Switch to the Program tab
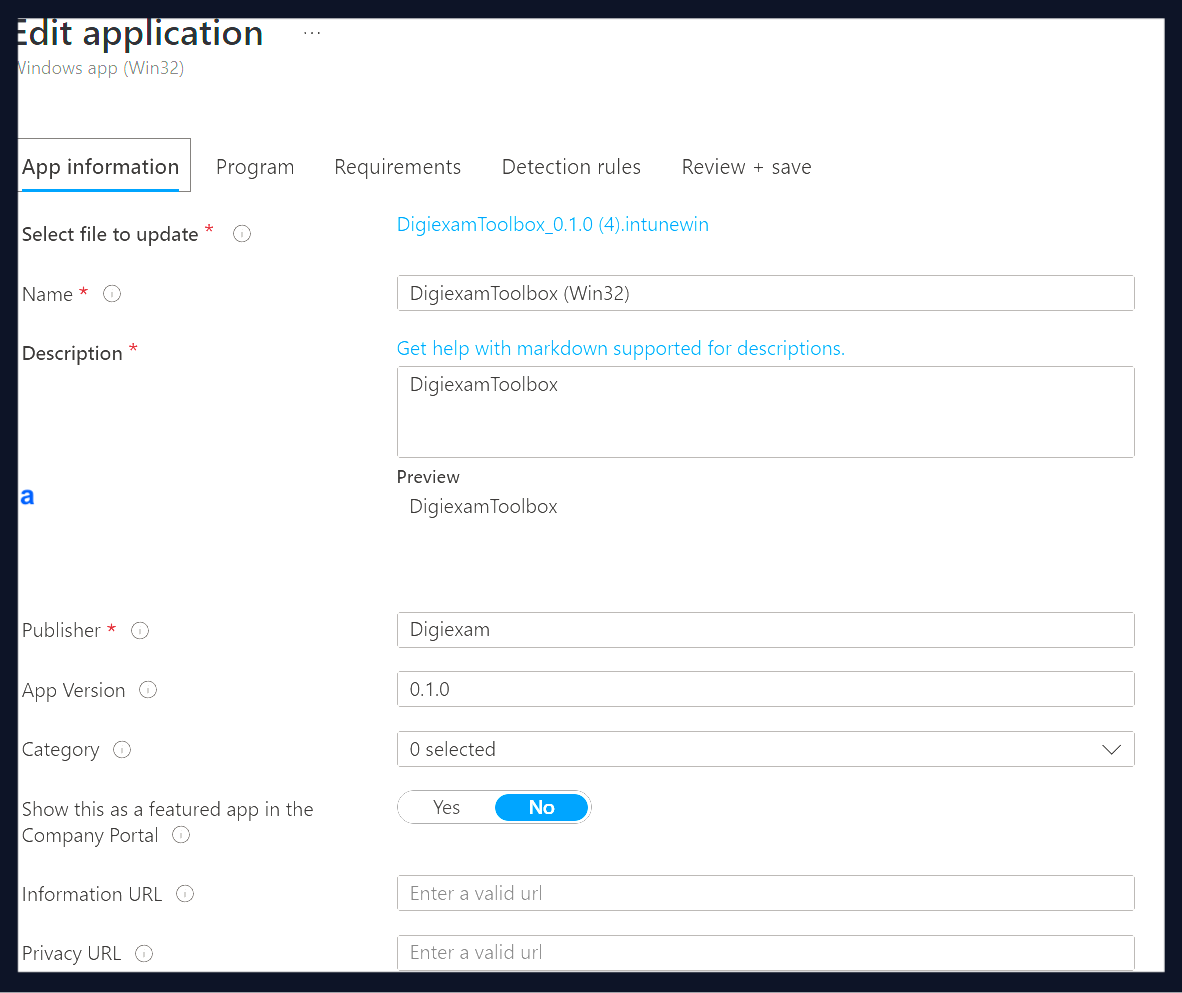 [255, 166]
